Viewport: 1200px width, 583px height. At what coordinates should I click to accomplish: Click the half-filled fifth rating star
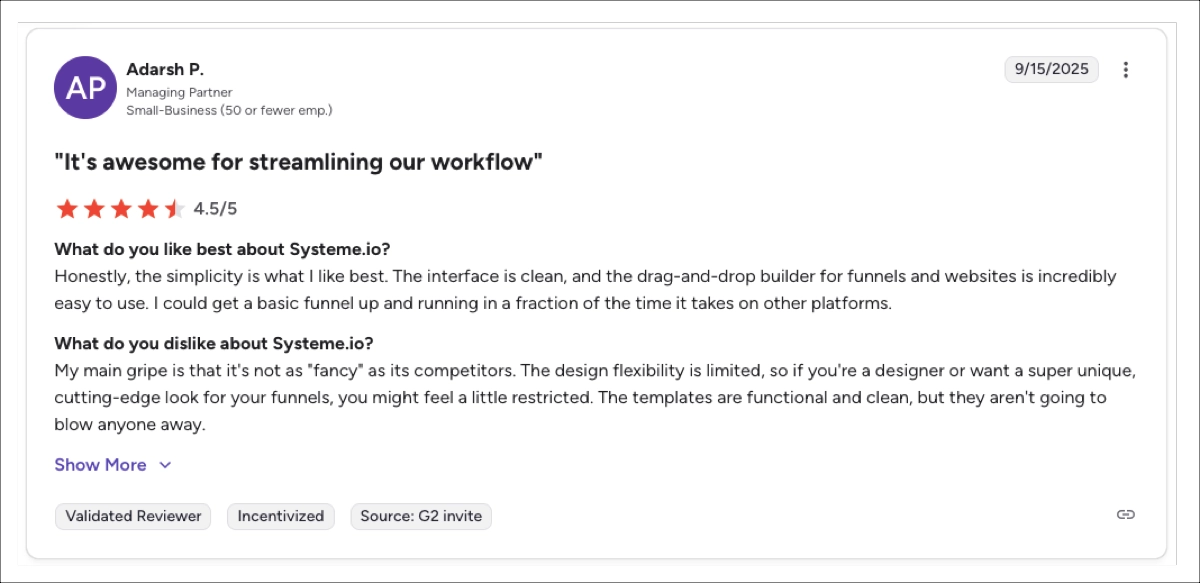[174, 209]
